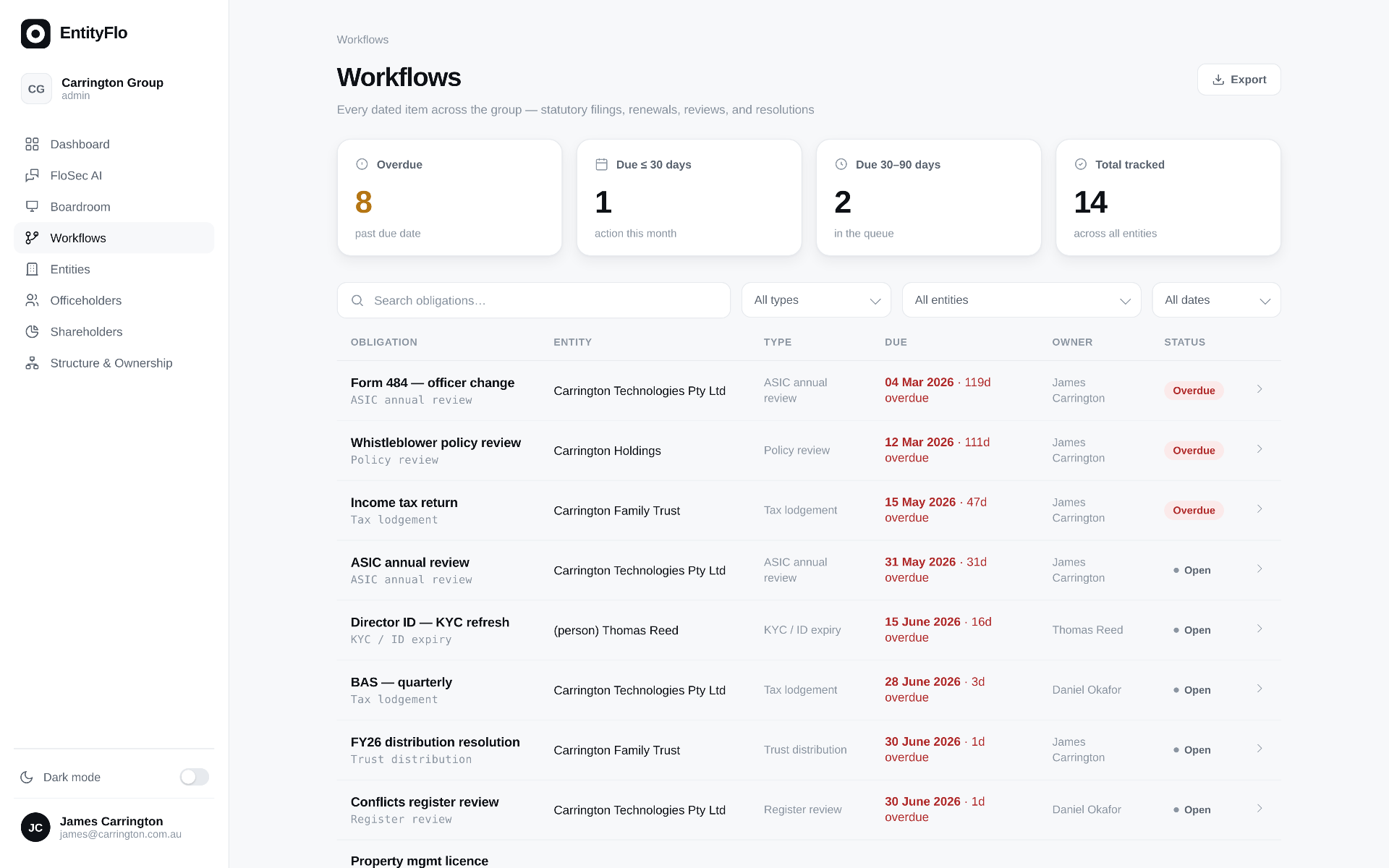Screen dimensions: 1389x868
Task: Click the clock icon on Due 30–90 days
Action: (841, 164)
